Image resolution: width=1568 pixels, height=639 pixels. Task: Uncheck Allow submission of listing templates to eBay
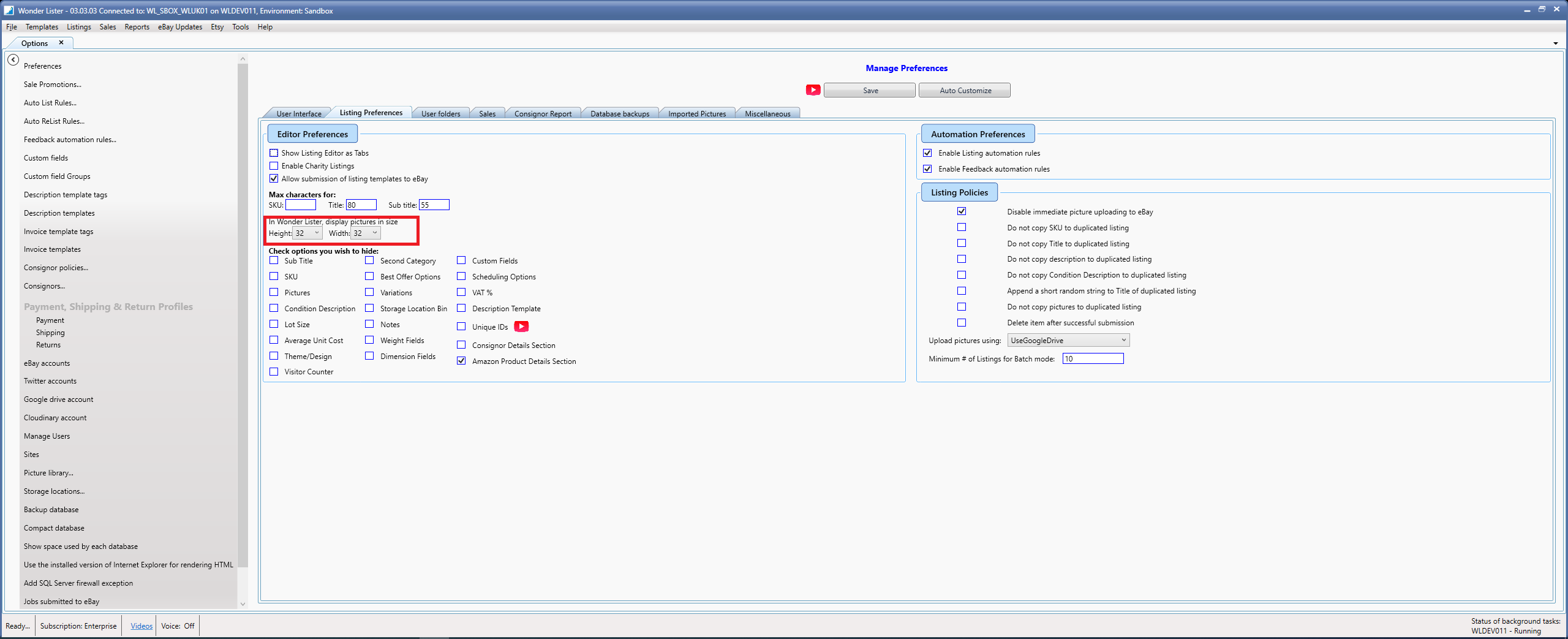tap(274, 179)
